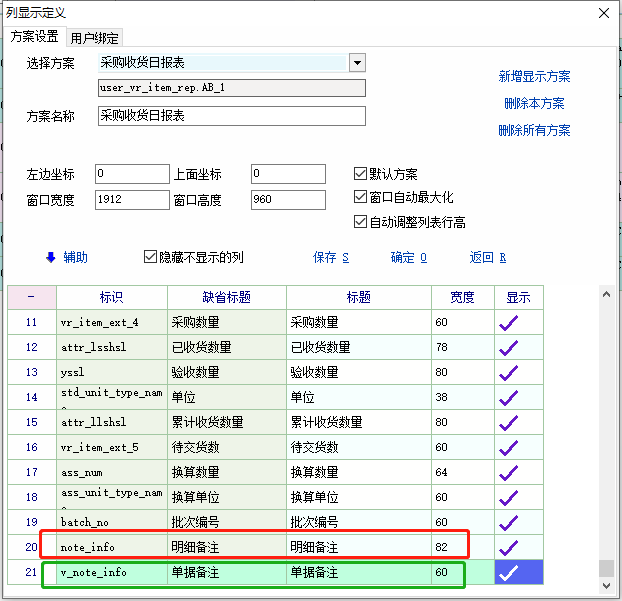Toggle 隐藏不显示的列 checkbox
Screen dimensions: 622x601
click(151, 257)
